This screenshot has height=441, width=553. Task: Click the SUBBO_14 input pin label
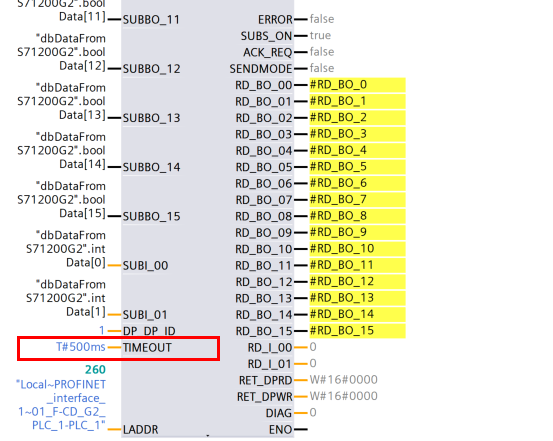click(x=151, y=167)
